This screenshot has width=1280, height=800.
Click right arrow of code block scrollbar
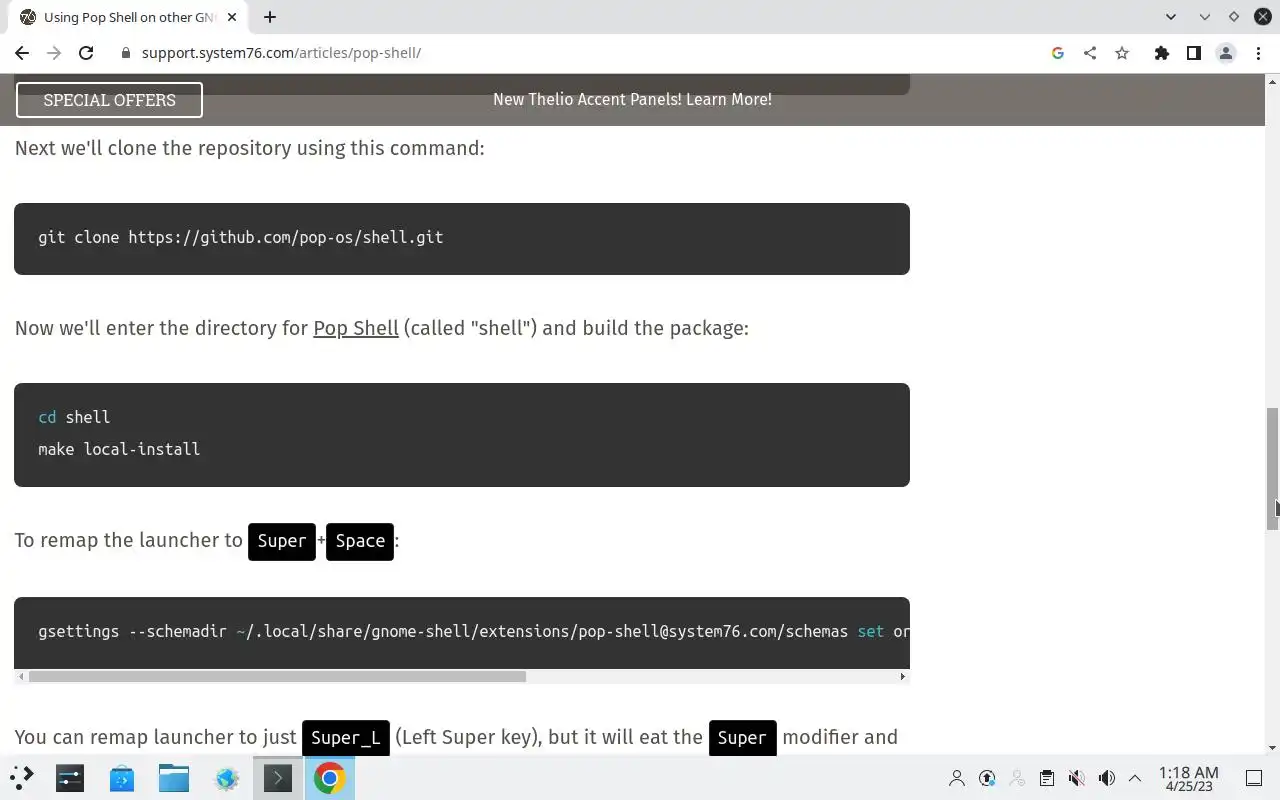902,676
